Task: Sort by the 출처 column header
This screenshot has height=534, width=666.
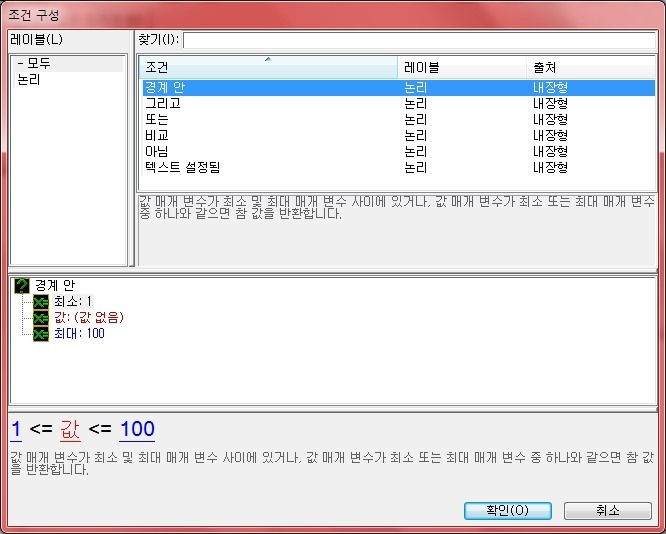Action: 591,67
